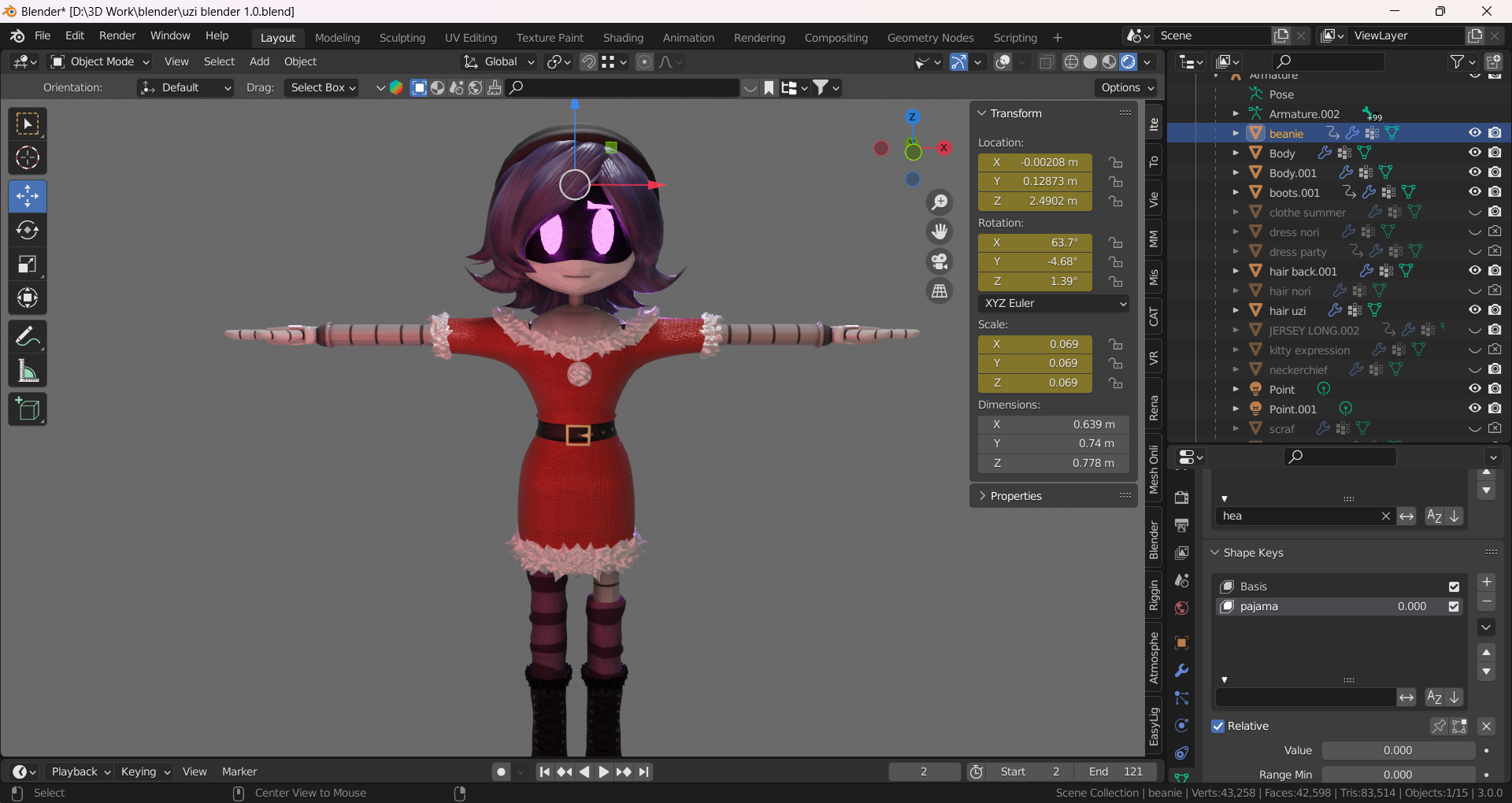
Task: Expand the dress party outliner entry
Action: [x=1235, y=251]
